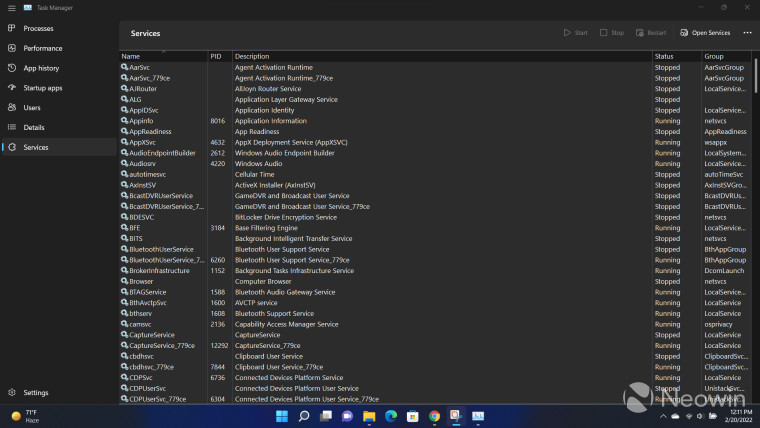Open File Explorer from taskbar
Viewport: 760px width, 428px height.
[x=369, y=416]
